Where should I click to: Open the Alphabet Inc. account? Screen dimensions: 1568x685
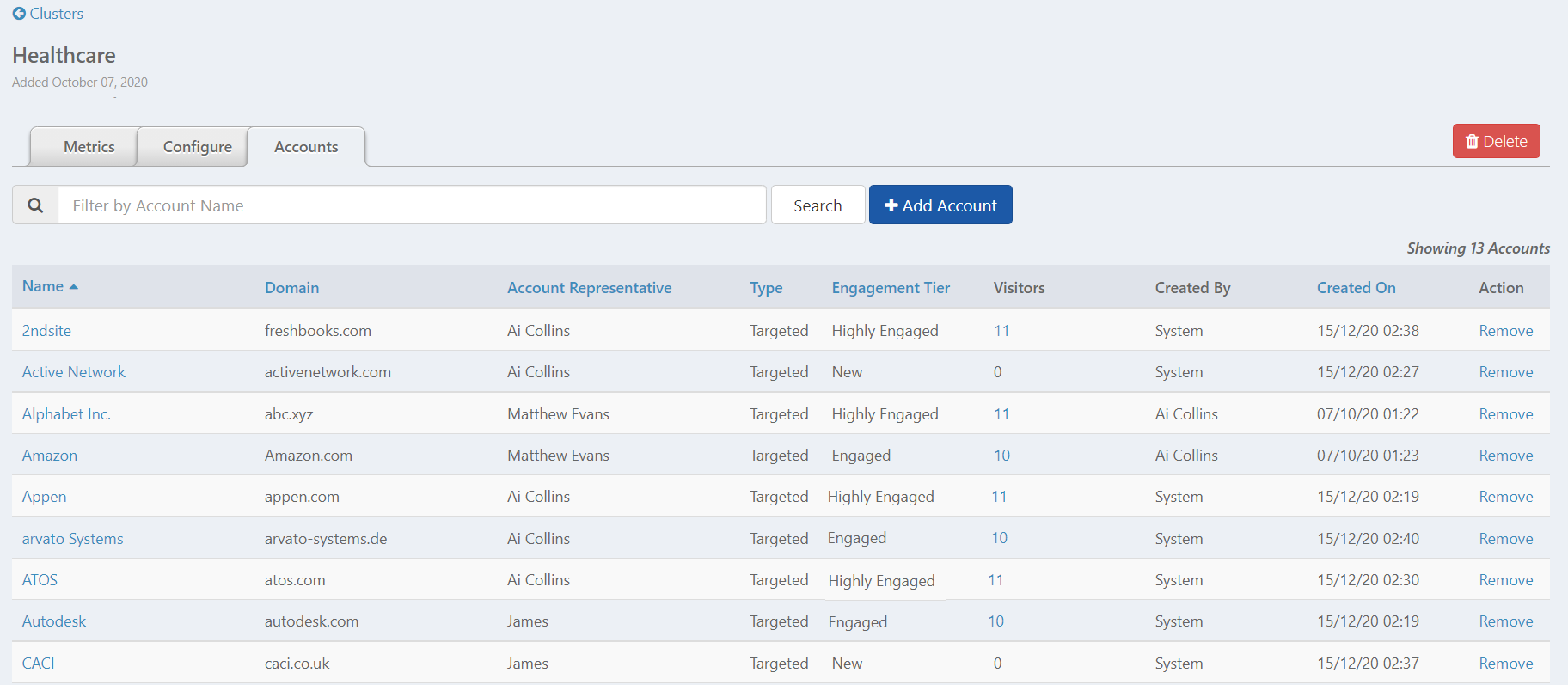pos(66,414)
